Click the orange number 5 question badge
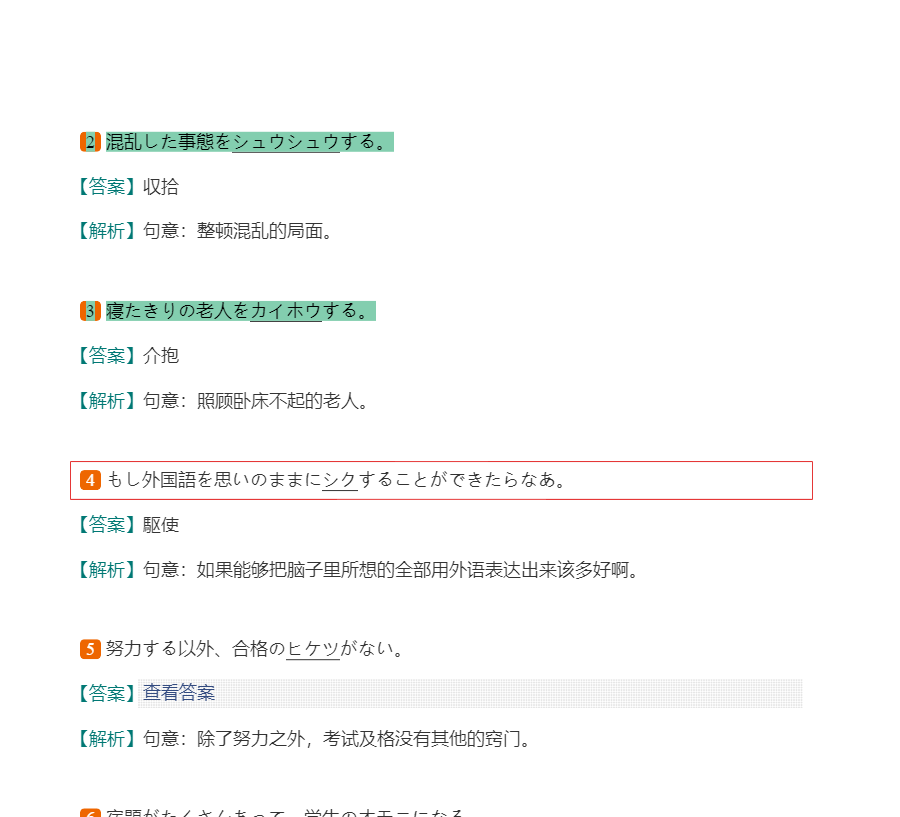The width and height of the screenshot is (900, 817). [90, 649]
